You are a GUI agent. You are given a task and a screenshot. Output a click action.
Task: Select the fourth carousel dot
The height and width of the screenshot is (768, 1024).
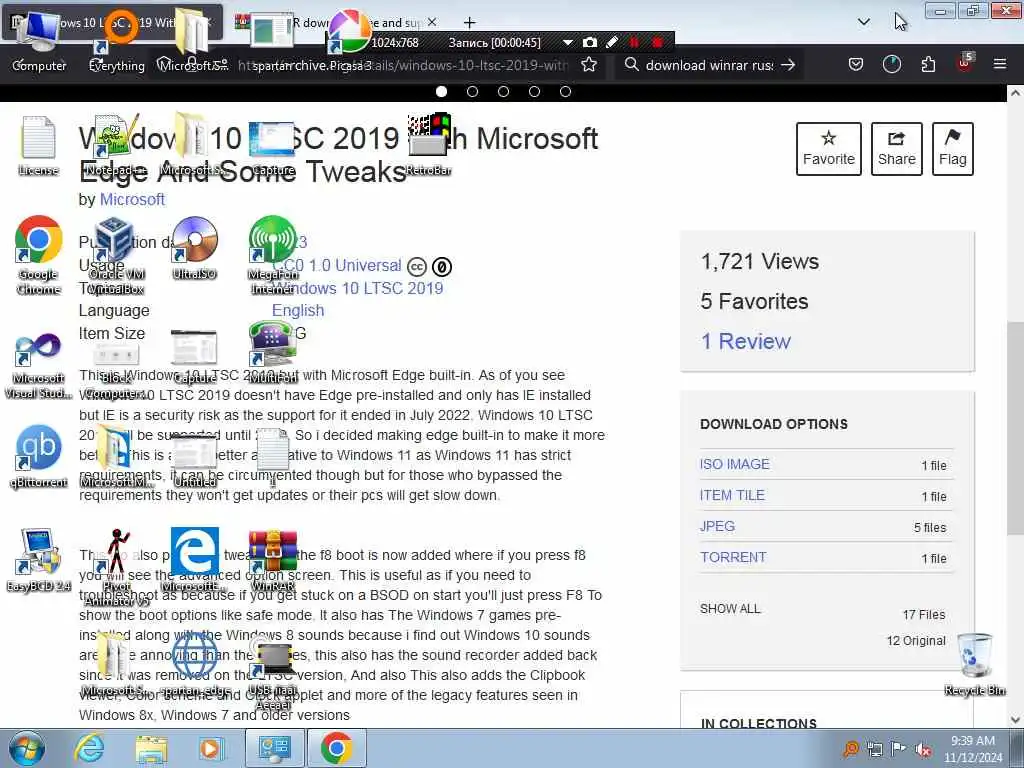[534, 91]
